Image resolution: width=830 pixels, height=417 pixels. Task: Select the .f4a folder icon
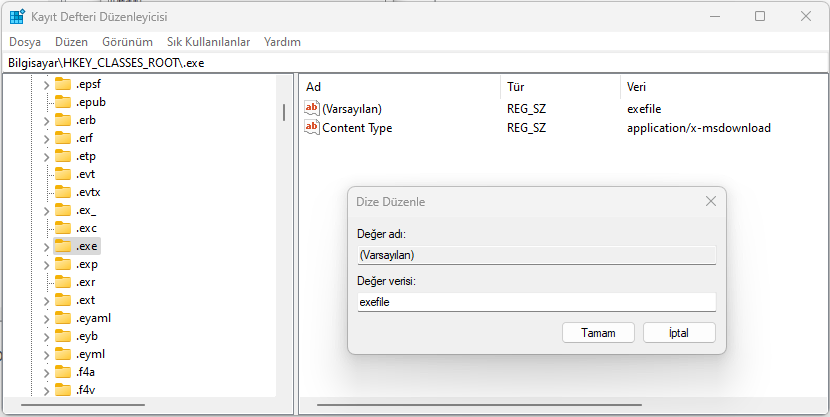pyautogui.click(x=63, y=372)
